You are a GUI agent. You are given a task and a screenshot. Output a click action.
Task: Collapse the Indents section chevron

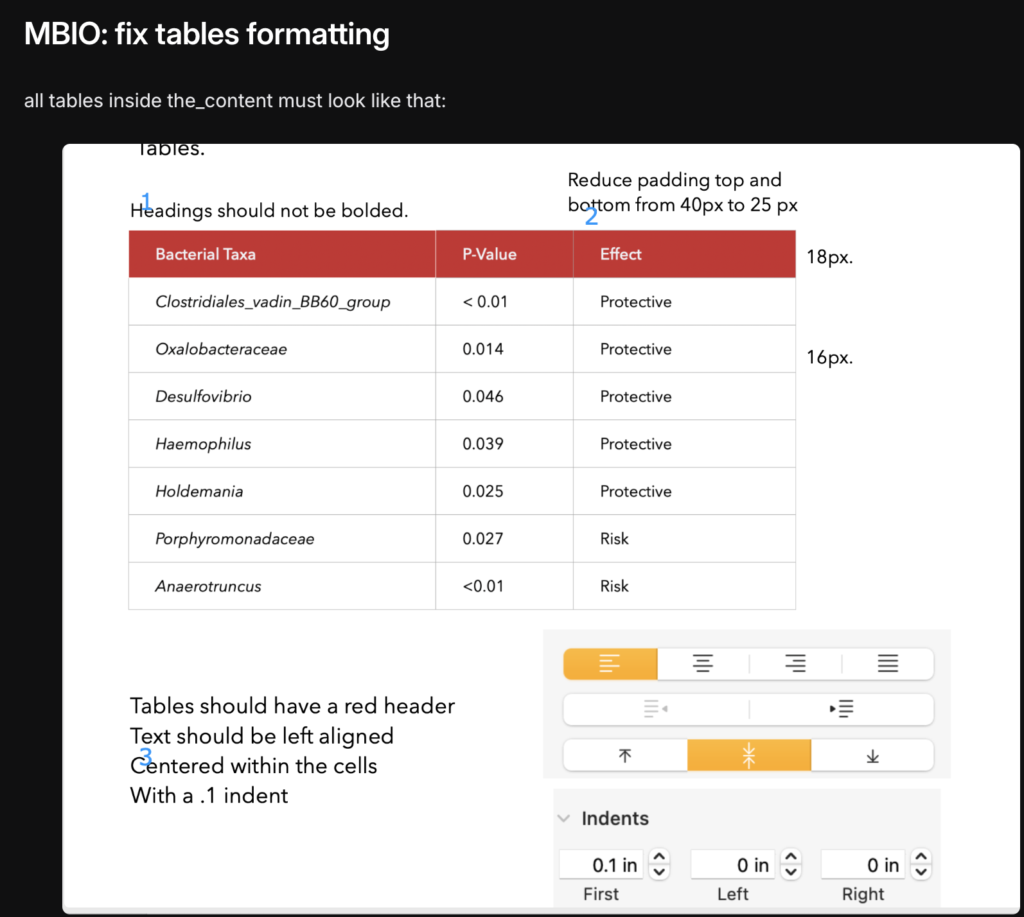(564, 818)
